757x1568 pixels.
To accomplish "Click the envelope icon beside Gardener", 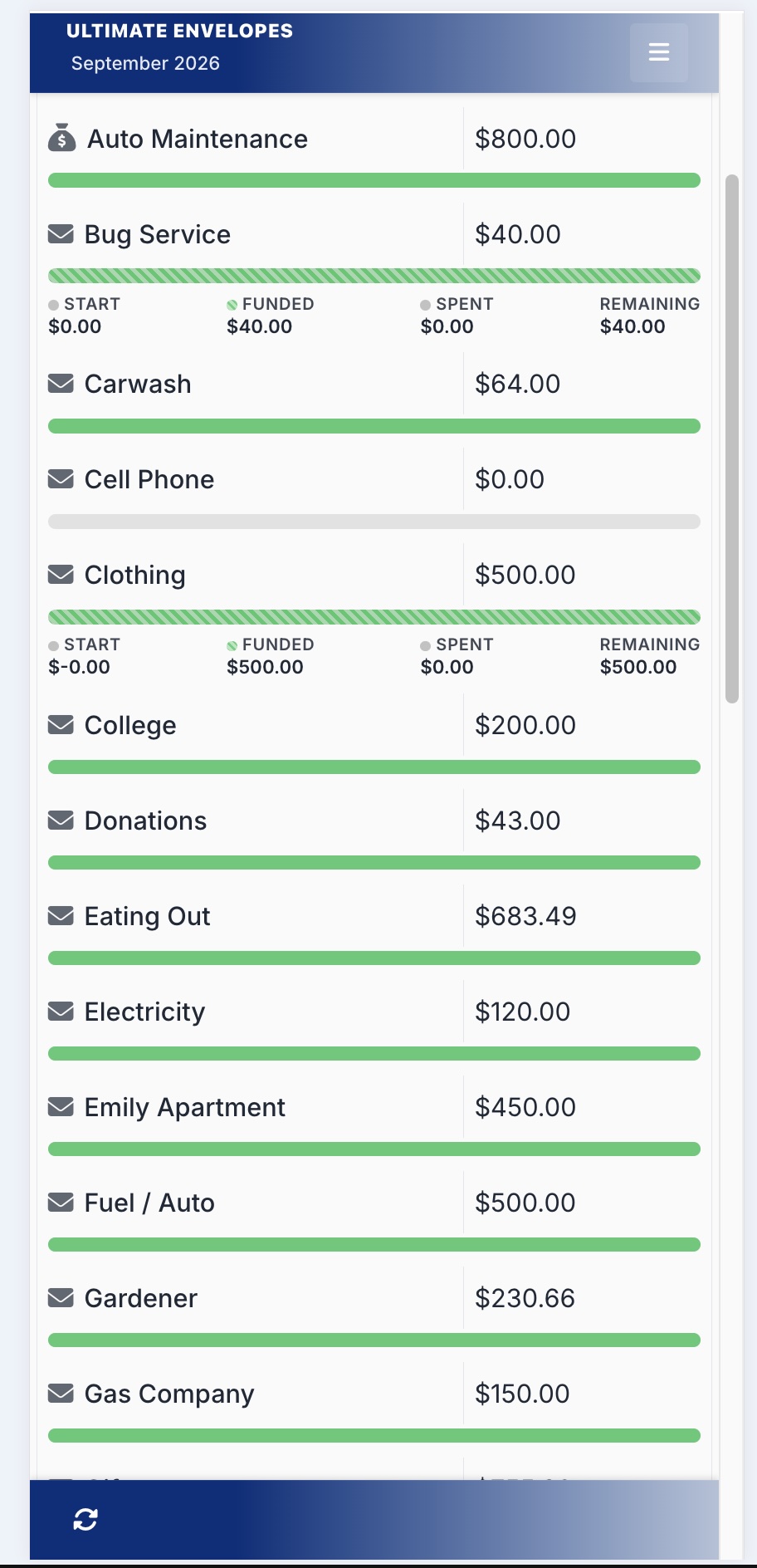I will coord(61,1298).
